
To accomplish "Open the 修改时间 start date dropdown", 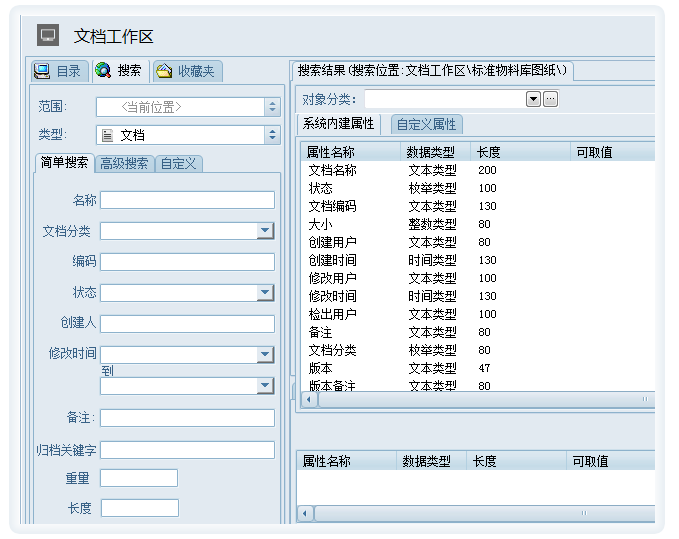I will coord(265,355).
